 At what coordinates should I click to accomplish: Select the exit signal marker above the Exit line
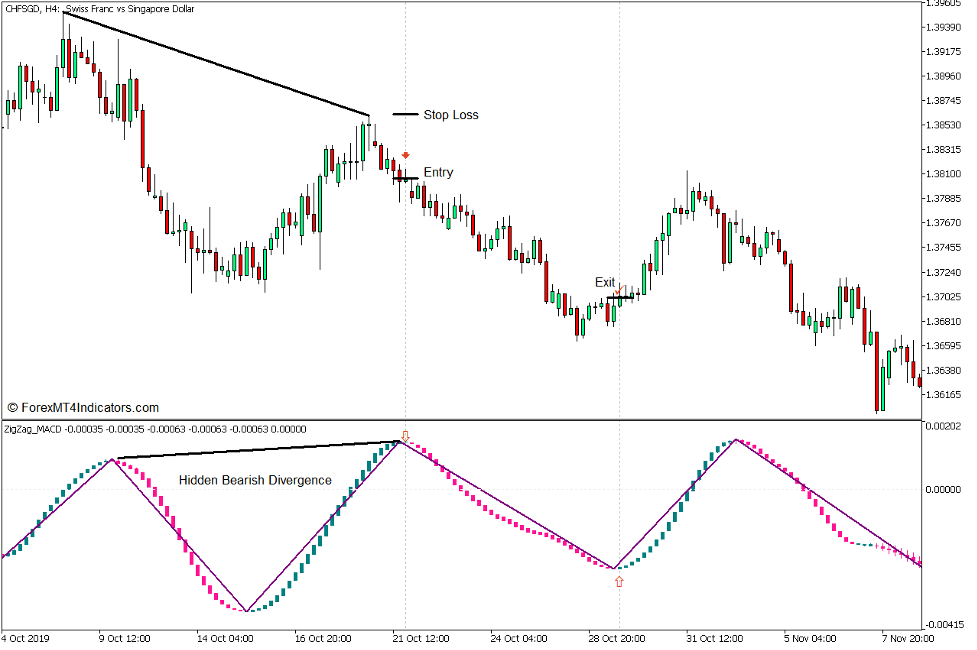pos(620,290)
